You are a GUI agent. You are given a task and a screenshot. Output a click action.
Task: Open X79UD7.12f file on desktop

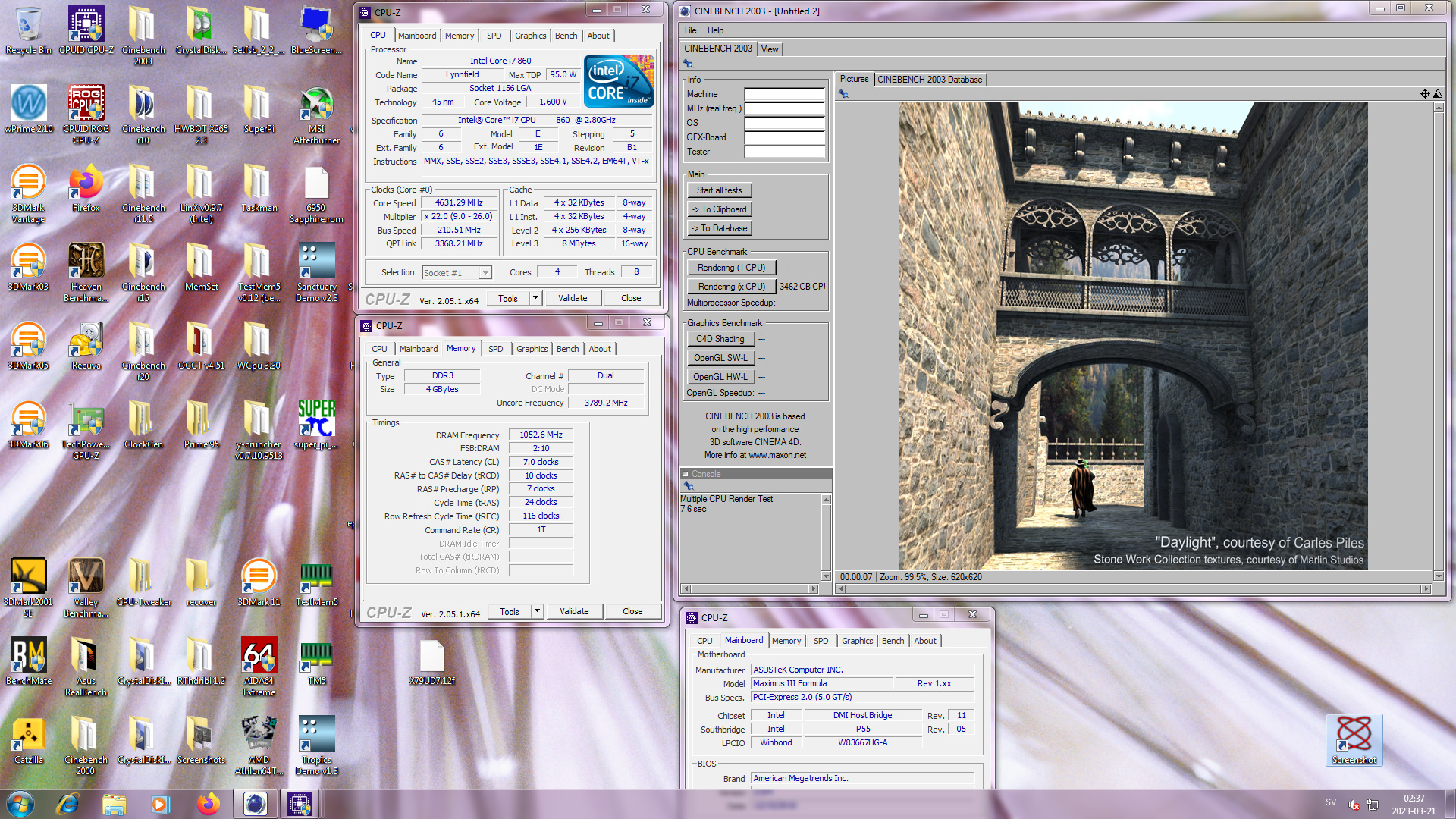(431, 661)
